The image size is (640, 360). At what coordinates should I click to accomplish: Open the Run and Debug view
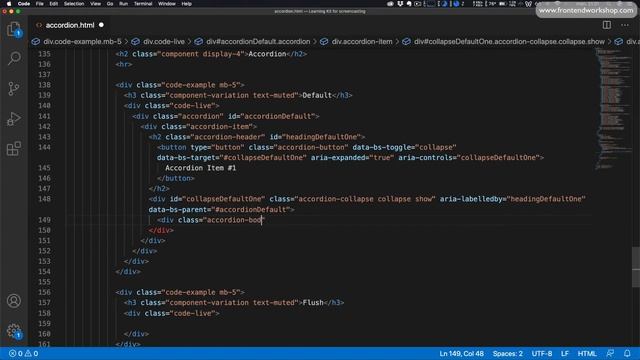(14, 119)
